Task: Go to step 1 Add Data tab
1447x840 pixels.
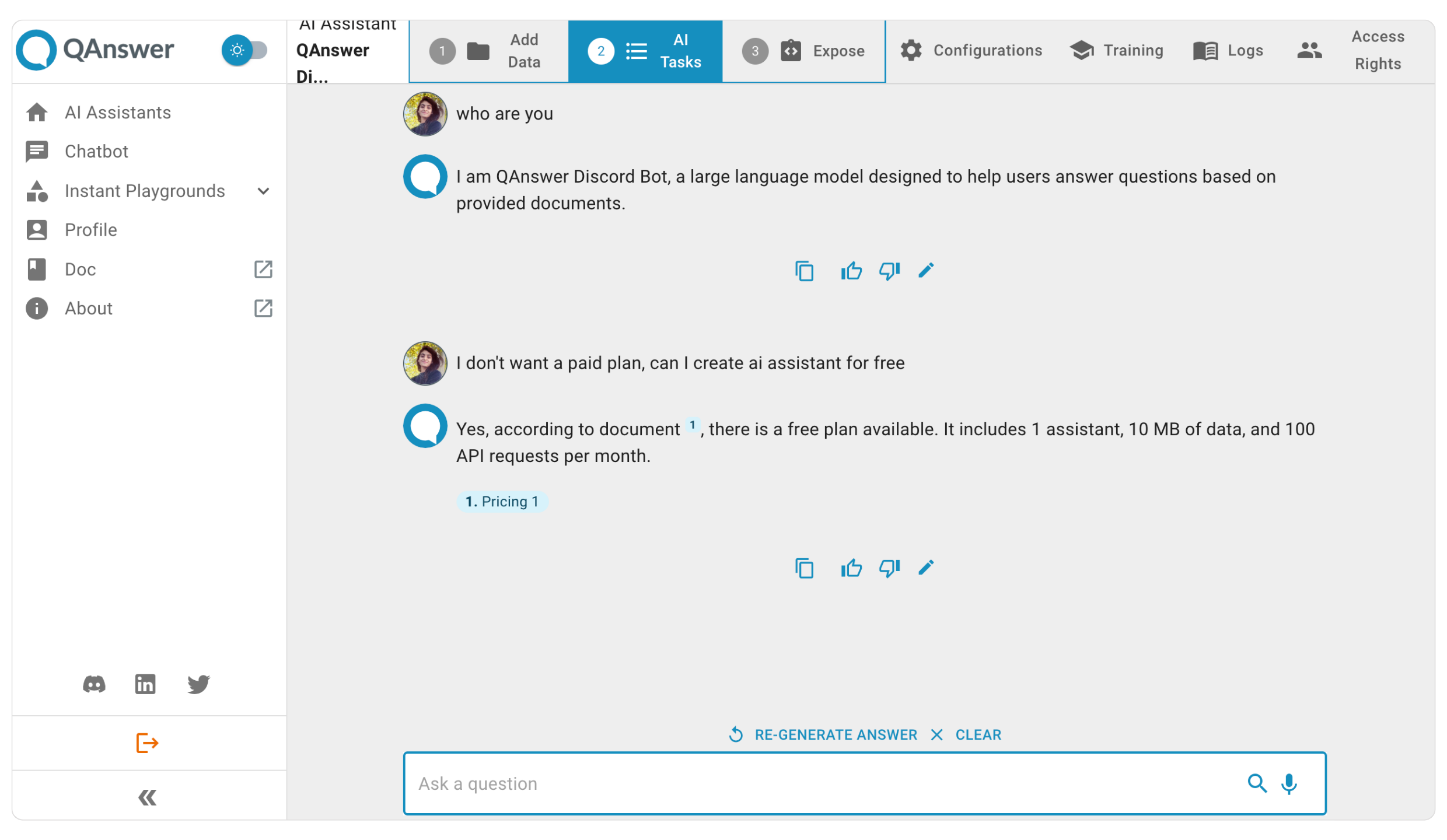Action: (x=488, y=51)
